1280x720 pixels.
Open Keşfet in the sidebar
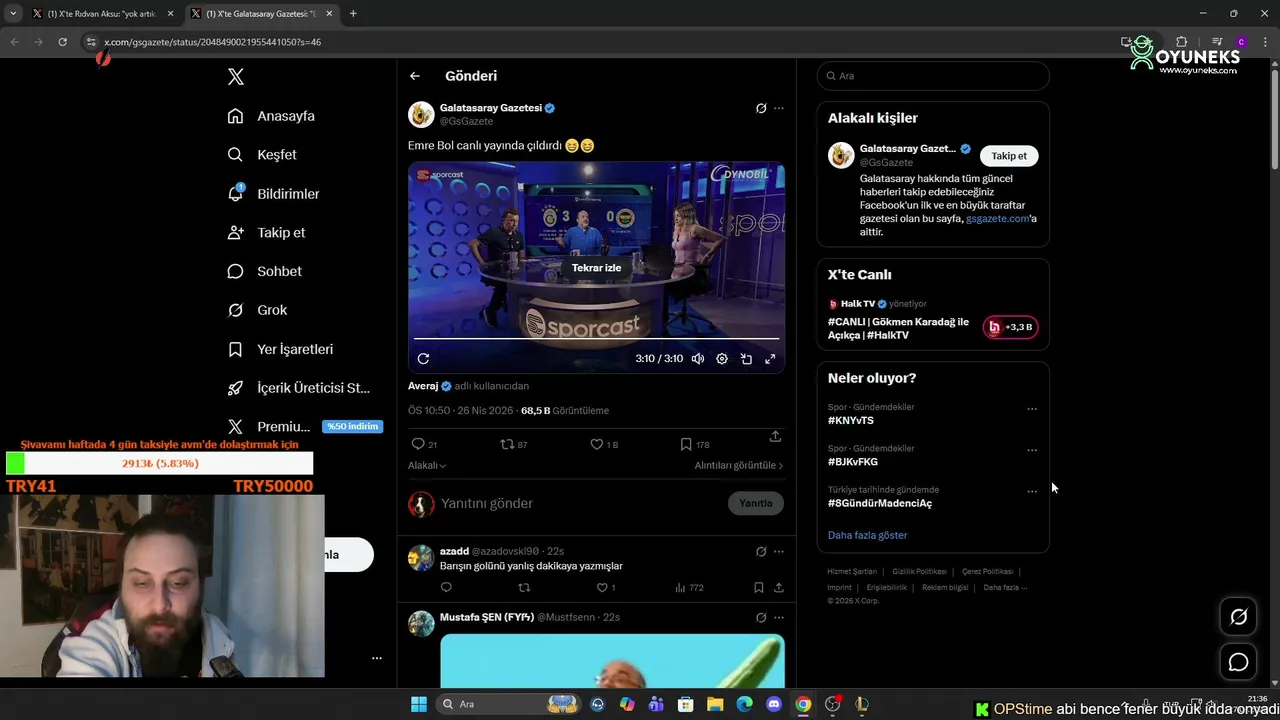[262, 155]
